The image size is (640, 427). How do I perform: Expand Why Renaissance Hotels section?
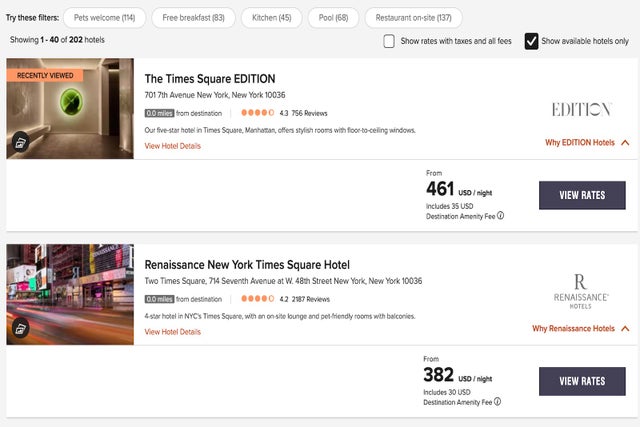tap(581, 328)
